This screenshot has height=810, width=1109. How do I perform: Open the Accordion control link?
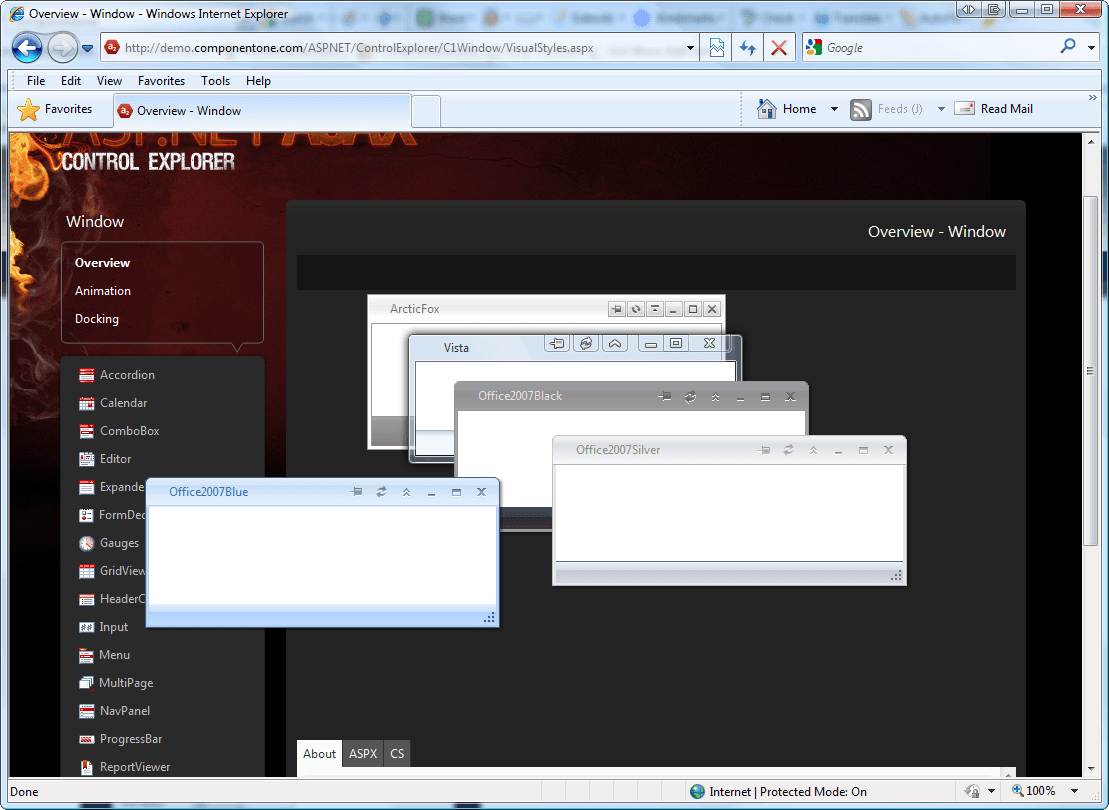(x=127, y=375)
